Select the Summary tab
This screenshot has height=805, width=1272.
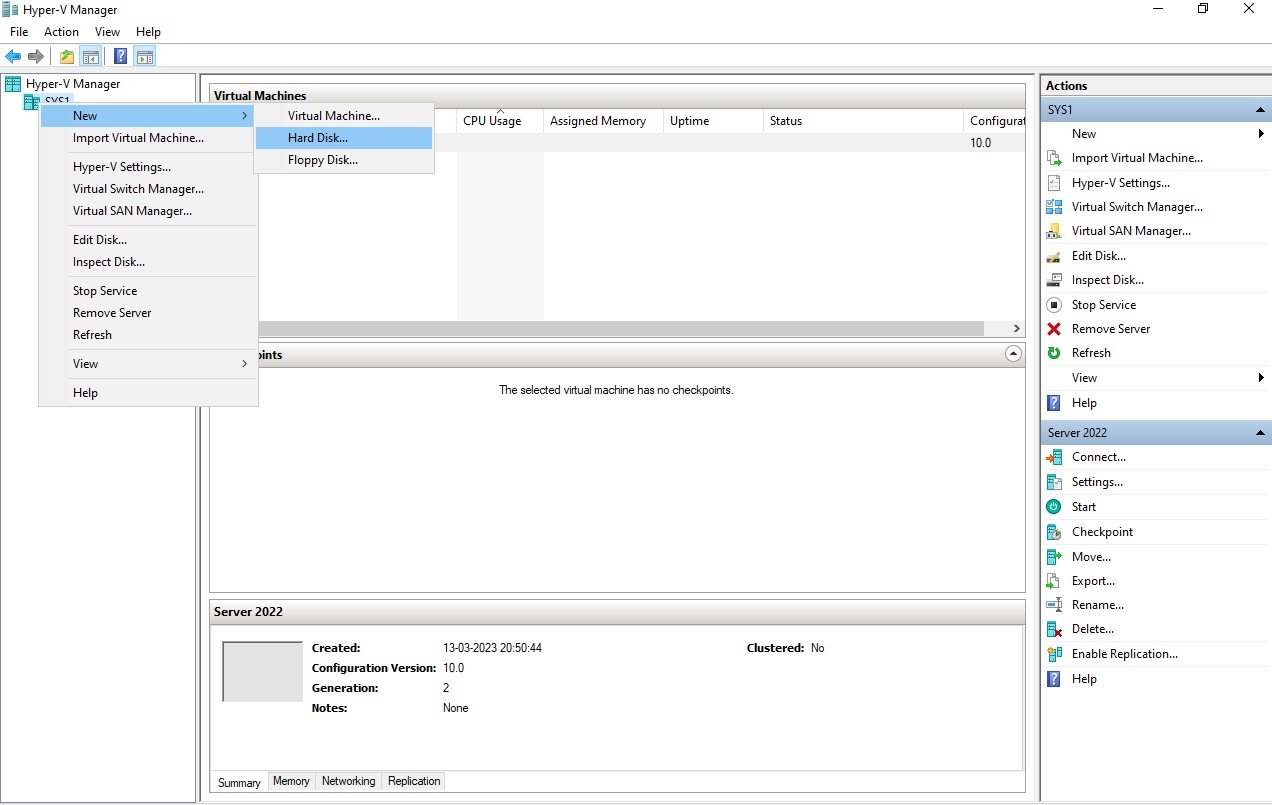[239, 782]
